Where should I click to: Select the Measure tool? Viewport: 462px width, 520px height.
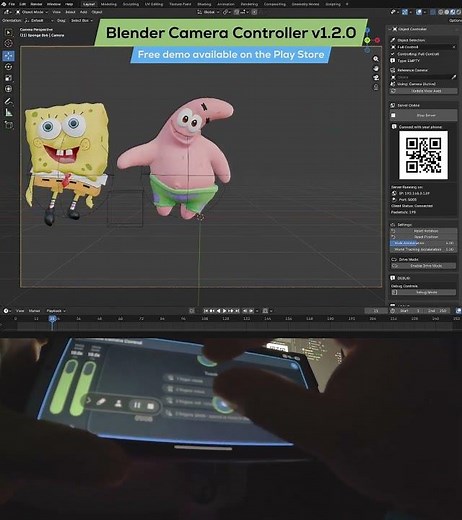pyautogui.click(x=9, y=113)
